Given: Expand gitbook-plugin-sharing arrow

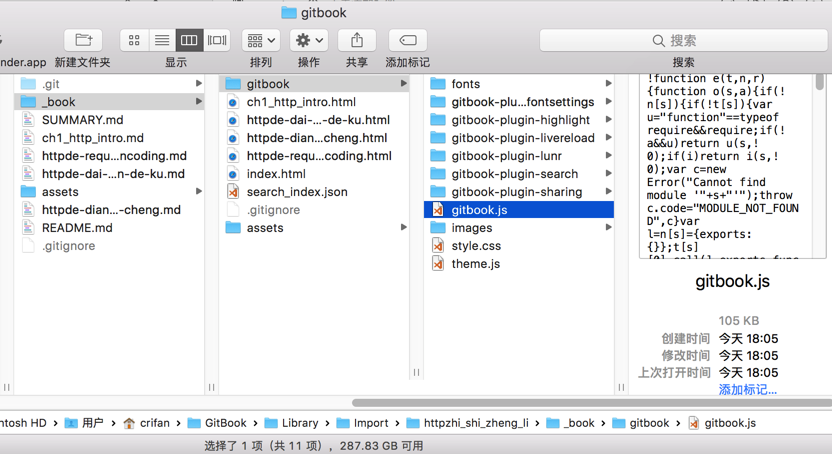Looking at the screenshot, I should tap(609, 191).
